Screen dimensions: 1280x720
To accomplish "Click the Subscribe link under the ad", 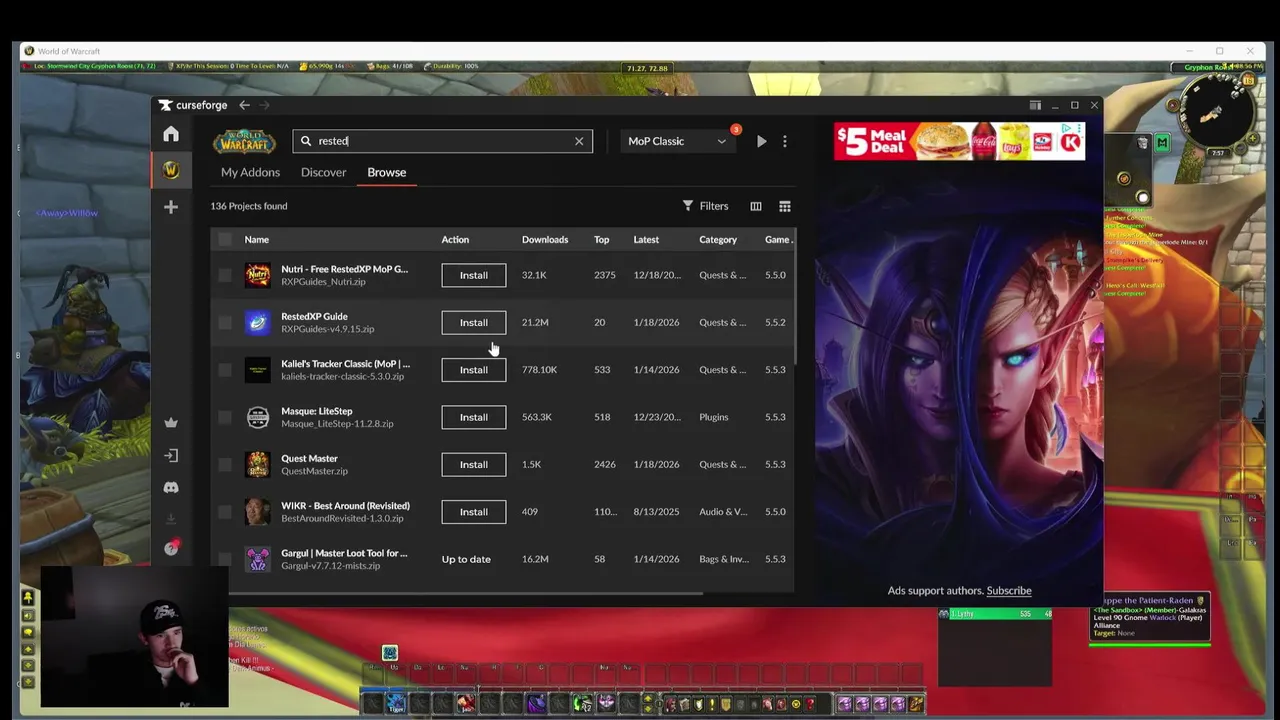I will (1009, 591).
